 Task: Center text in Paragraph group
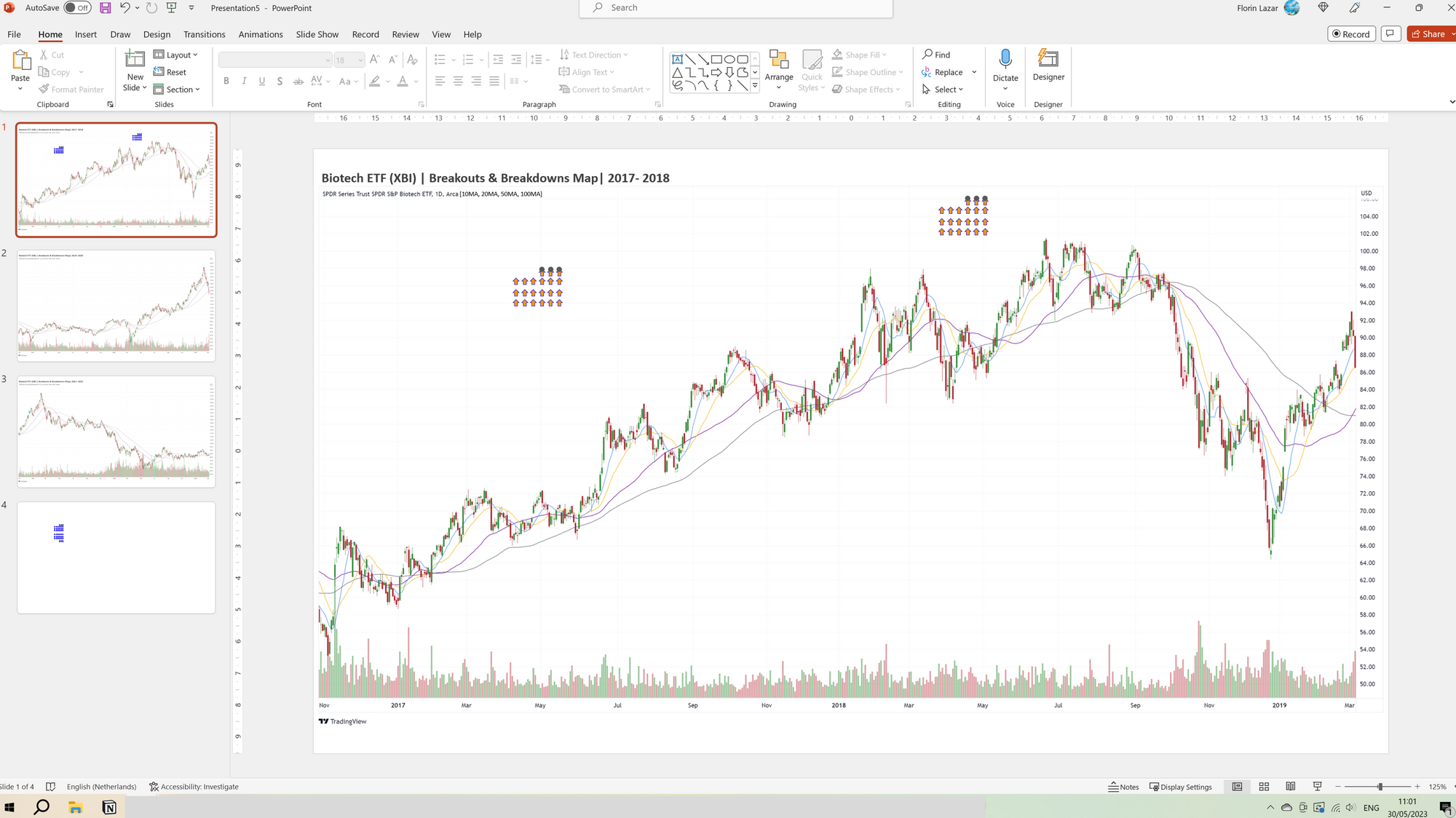458,82
